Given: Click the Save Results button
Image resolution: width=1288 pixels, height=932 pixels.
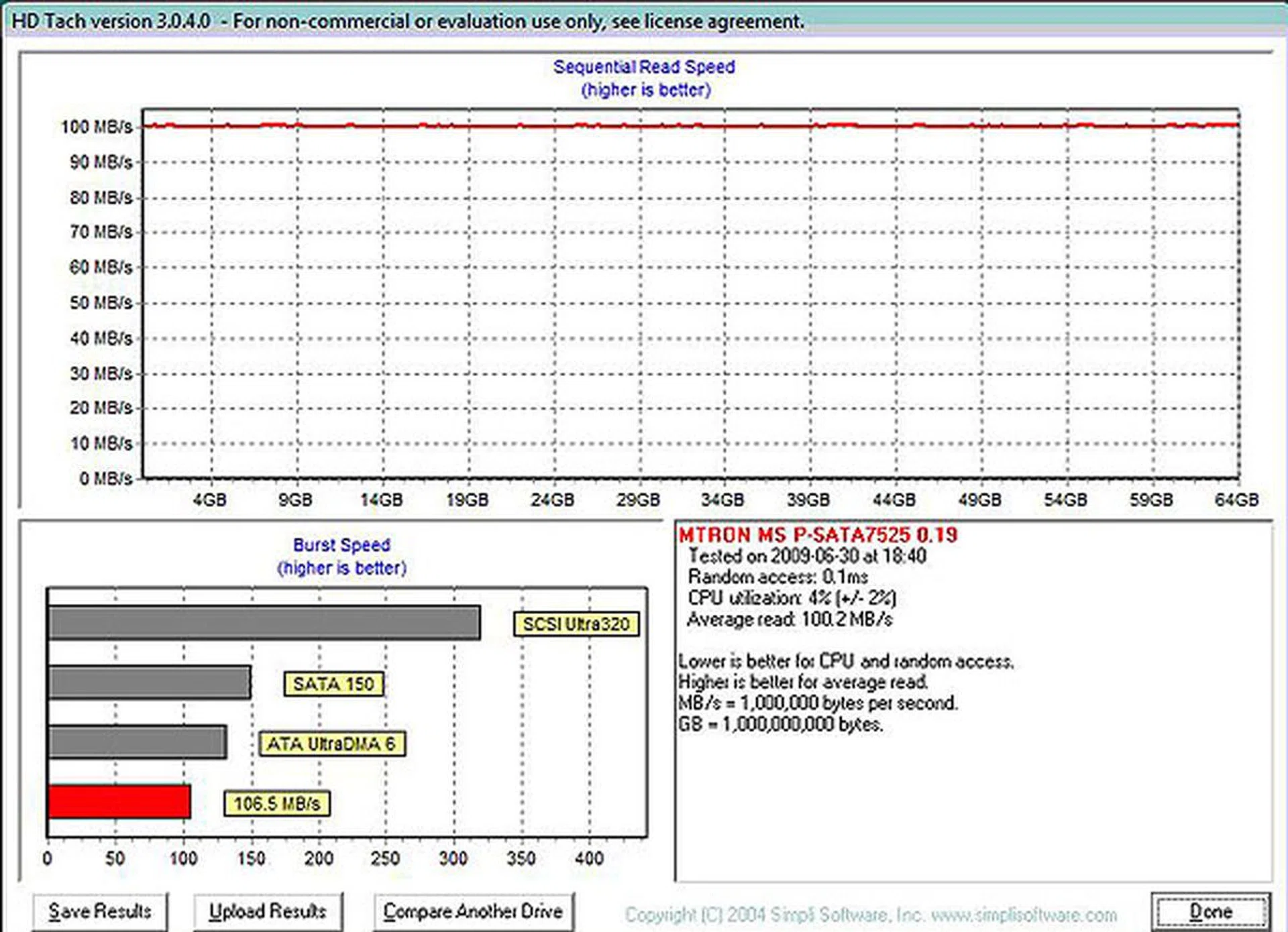Looking at the screenshot, I should click(x=100, y=912).
